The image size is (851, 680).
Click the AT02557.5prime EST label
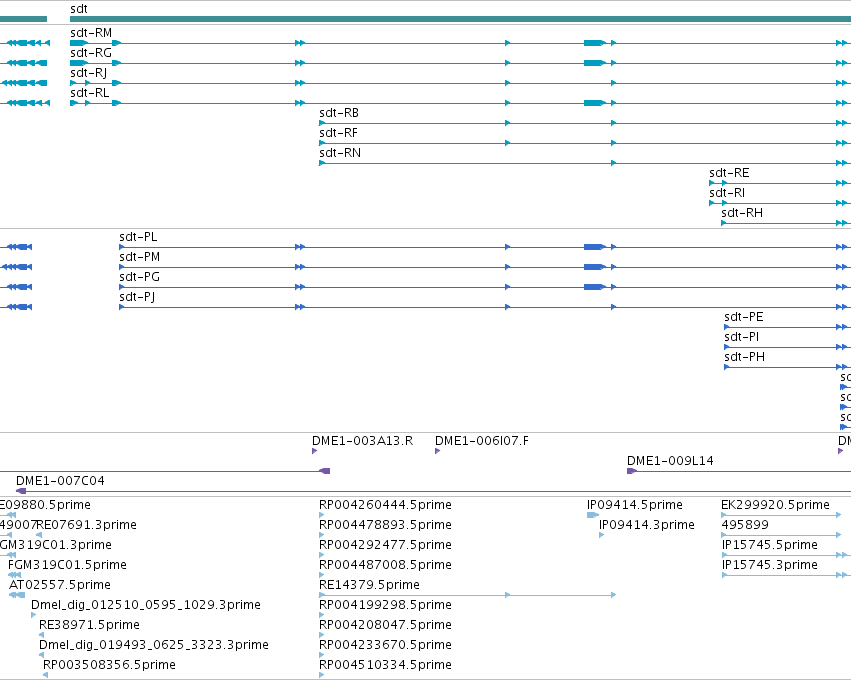pyautogui.click(x=60, y=585)
